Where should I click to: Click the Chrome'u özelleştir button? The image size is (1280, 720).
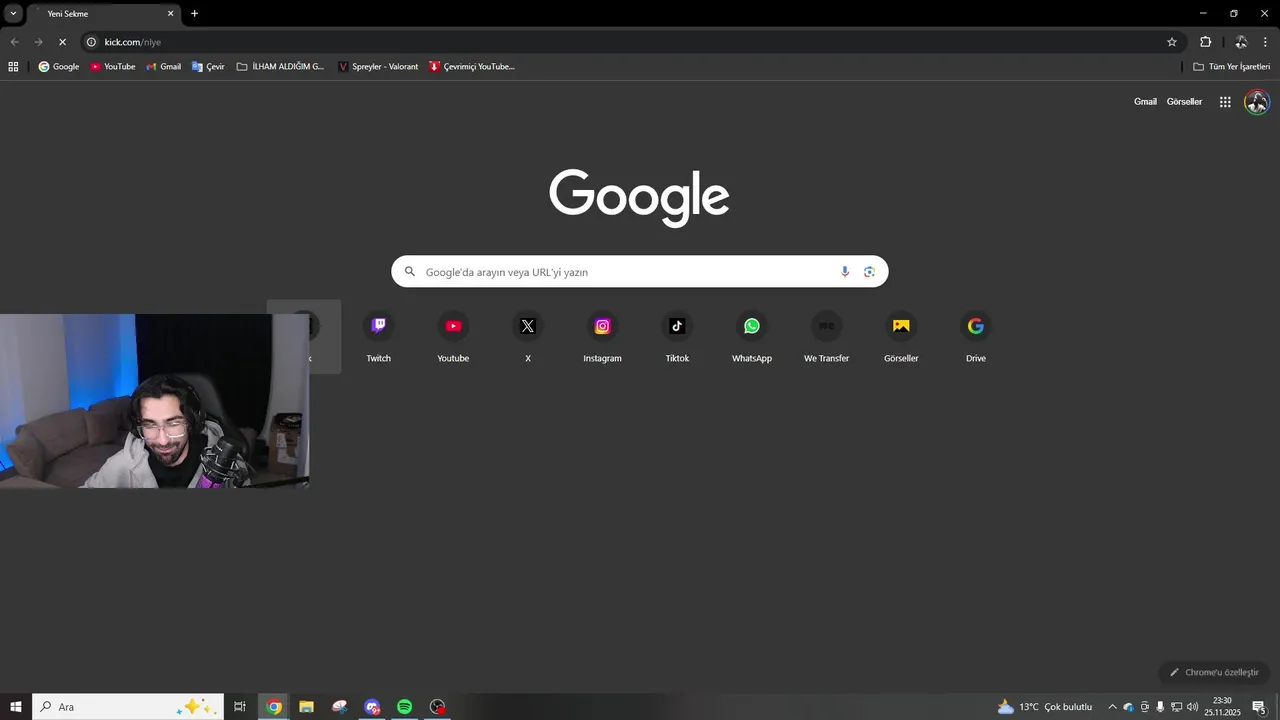1214,672
